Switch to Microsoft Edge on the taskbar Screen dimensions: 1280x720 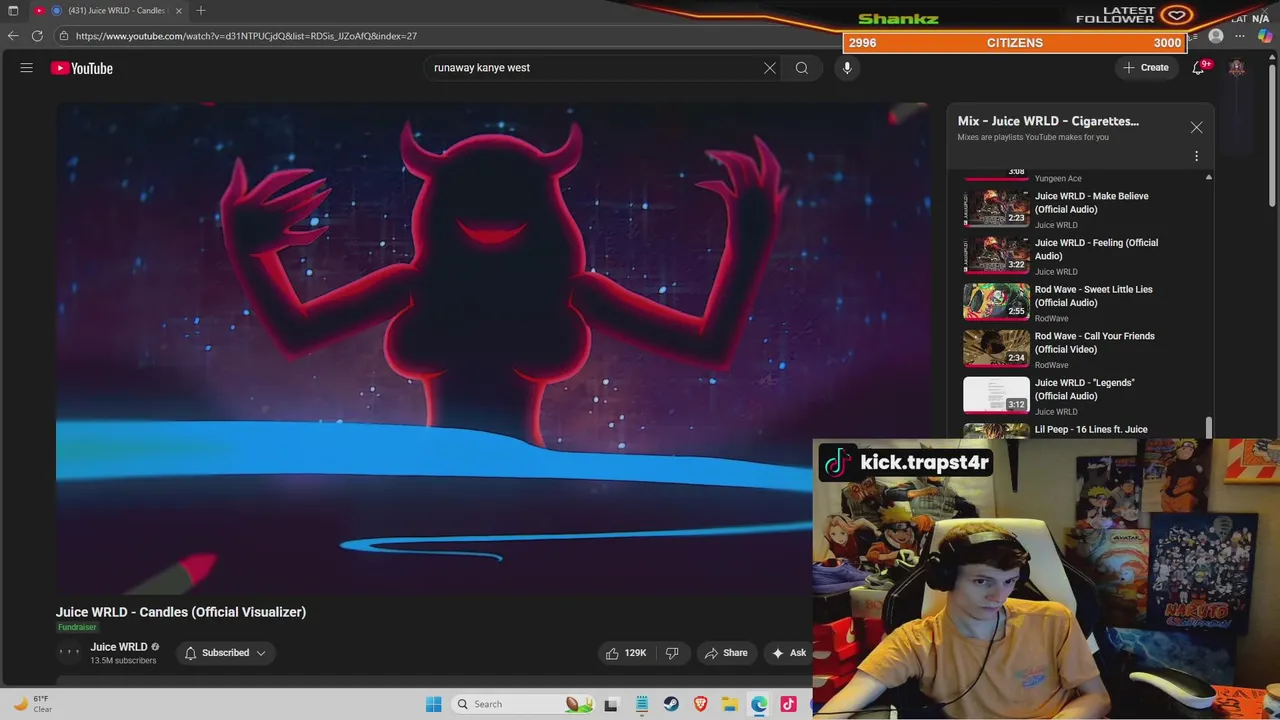(759, 704)
